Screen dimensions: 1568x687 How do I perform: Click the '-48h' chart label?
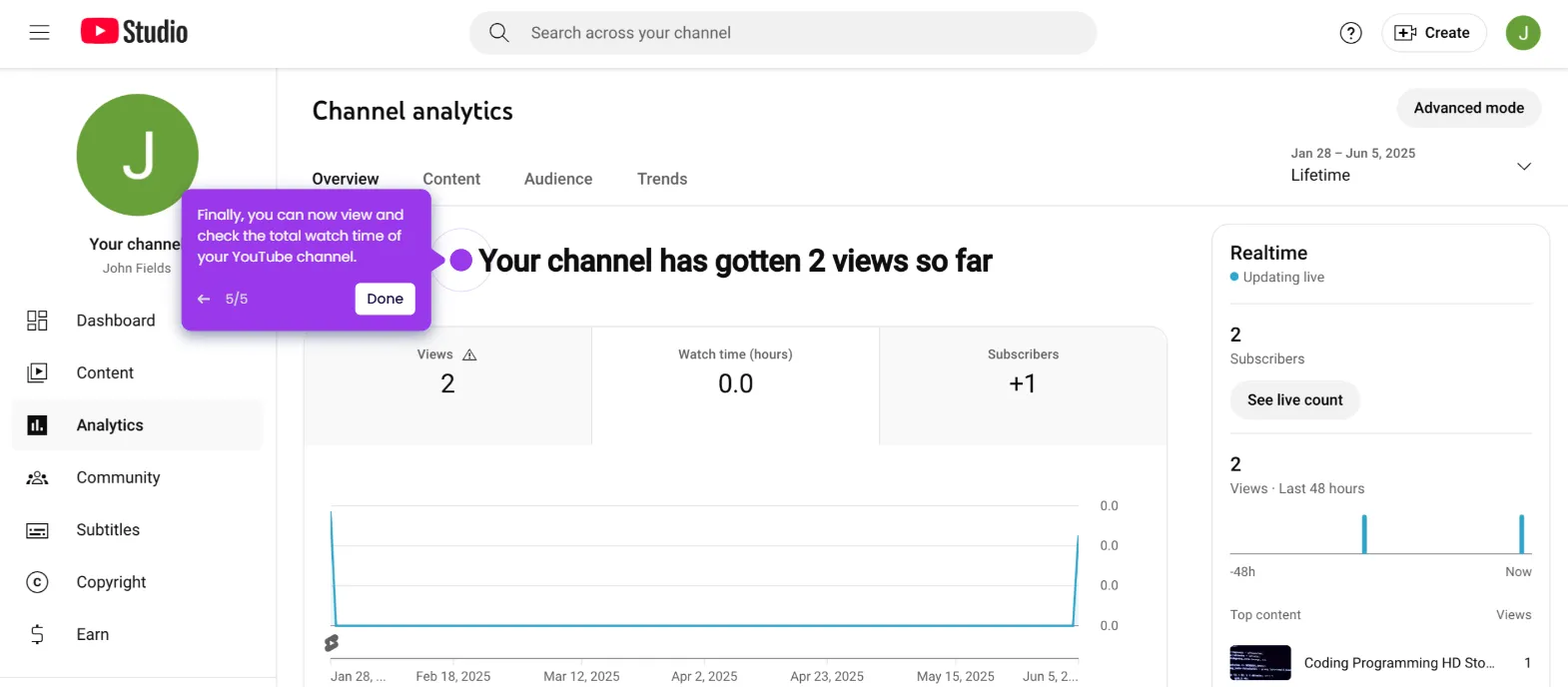pos(1242,572)
